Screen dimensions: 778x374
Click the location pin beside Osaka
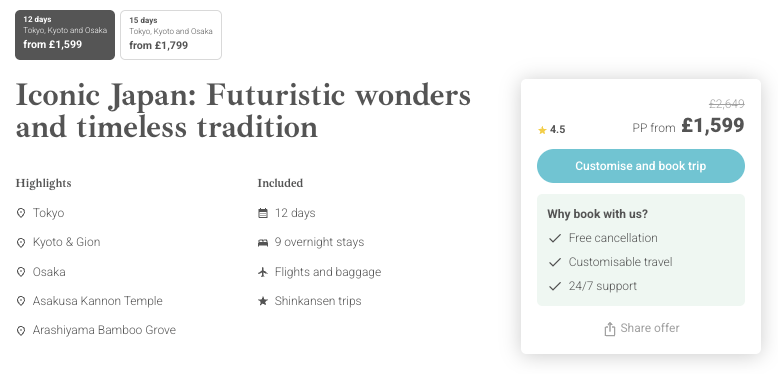pos(21,272)
